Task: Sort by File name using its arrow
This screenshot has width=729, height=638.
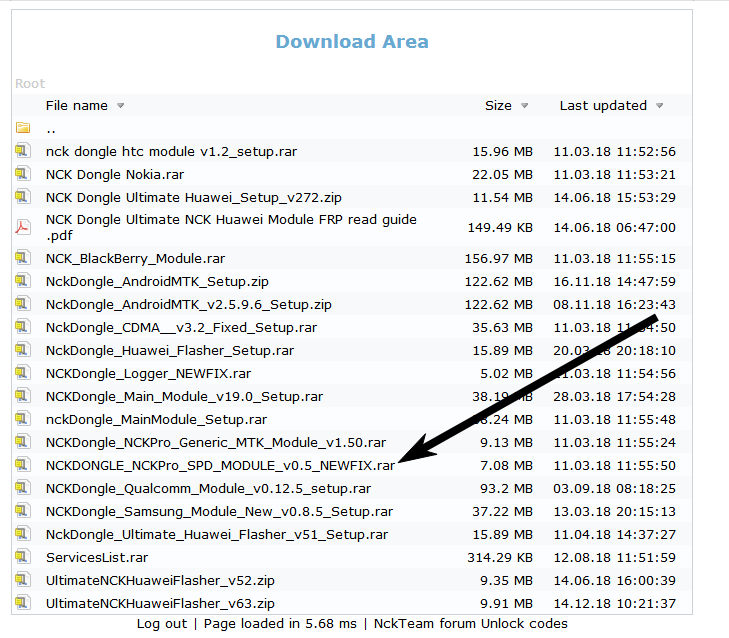Action: pyautogui.click(x=120, y=106)
